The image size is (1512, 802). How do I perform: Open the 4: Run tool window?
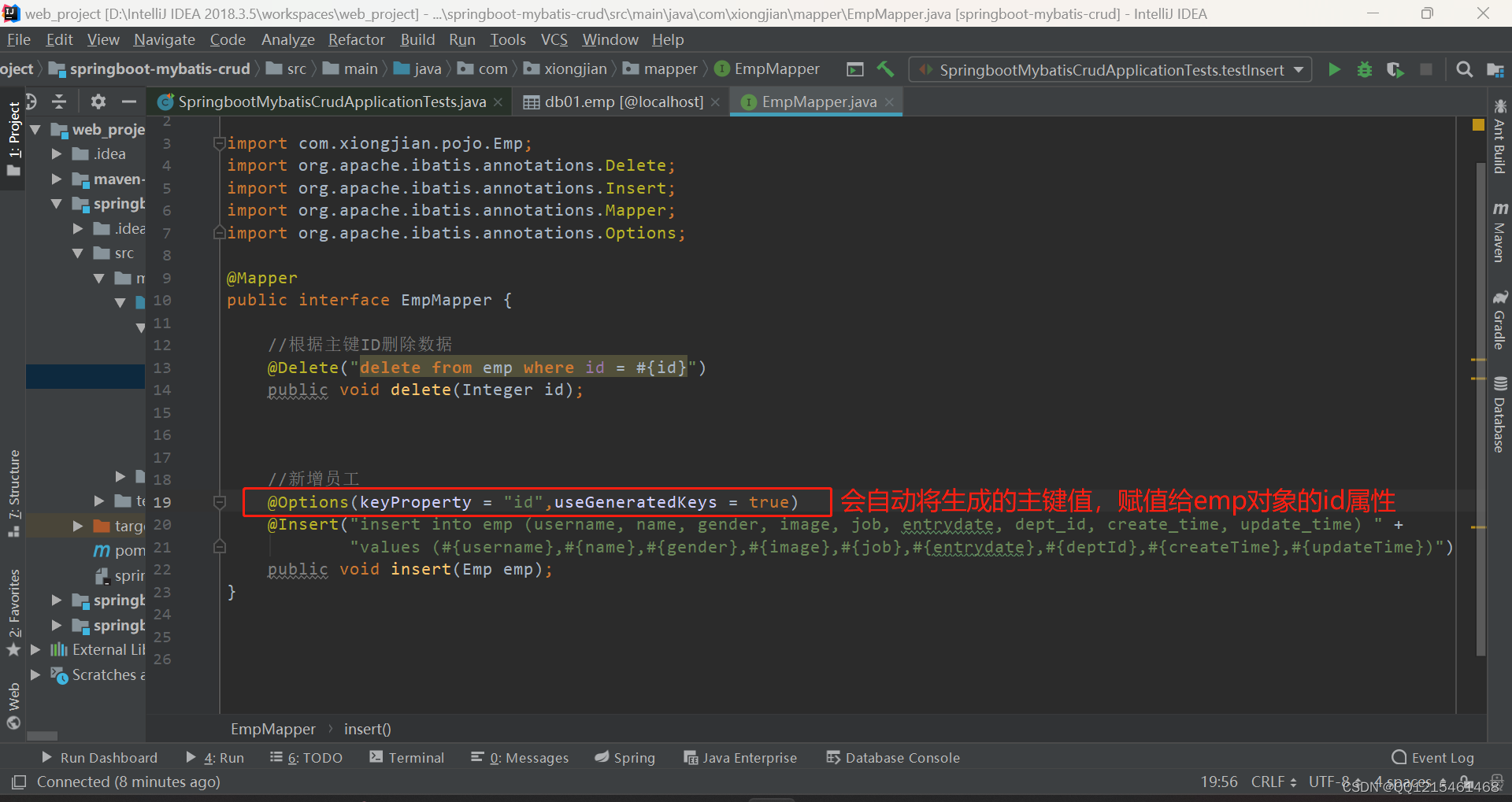click(x=215, y=757)
